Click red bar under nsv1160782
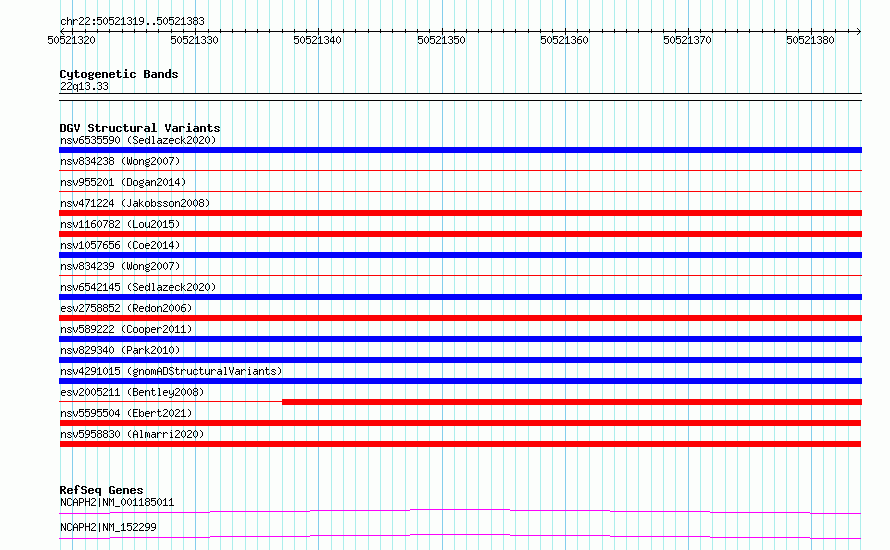This screenshot has height=550, width=890. 460,234
